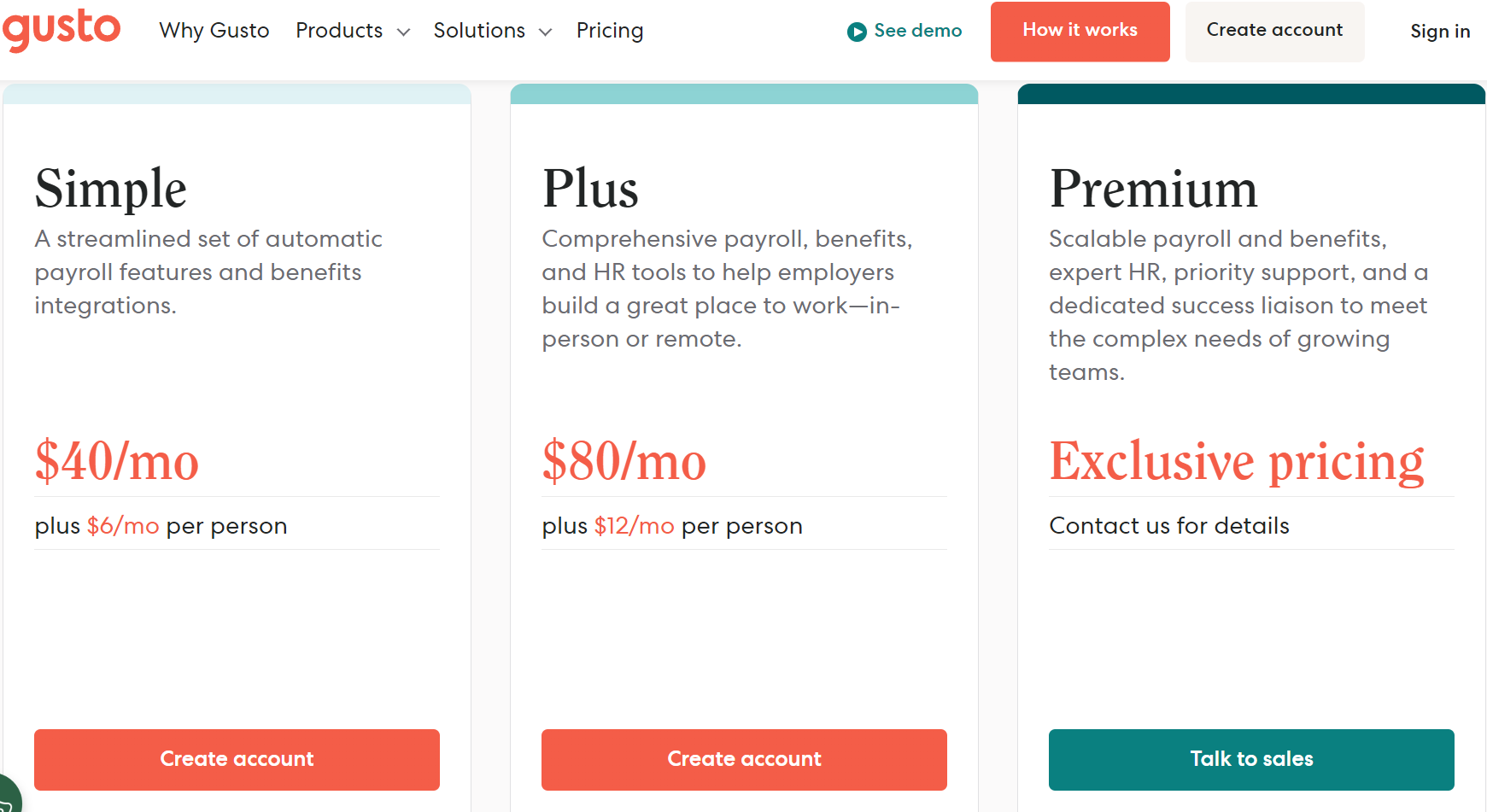Go to Pricing in the navigation bar
Screen dimensions: 1487x812
point(610,31)
